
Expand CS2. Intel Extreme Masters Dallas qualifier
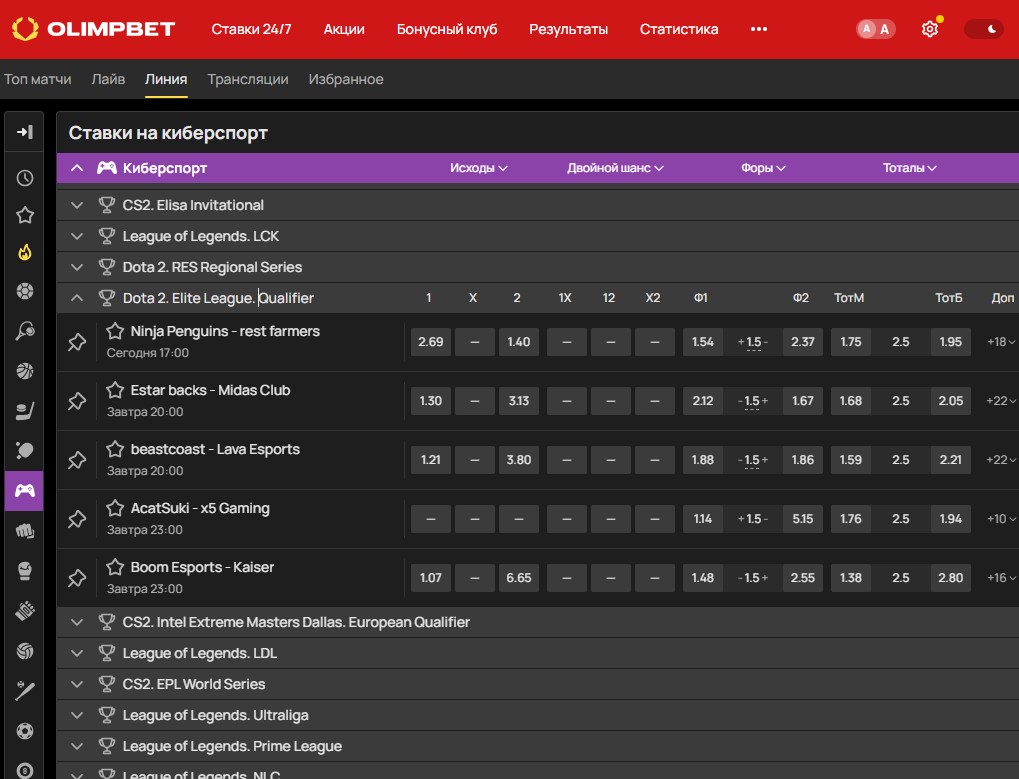pos(77,622)
